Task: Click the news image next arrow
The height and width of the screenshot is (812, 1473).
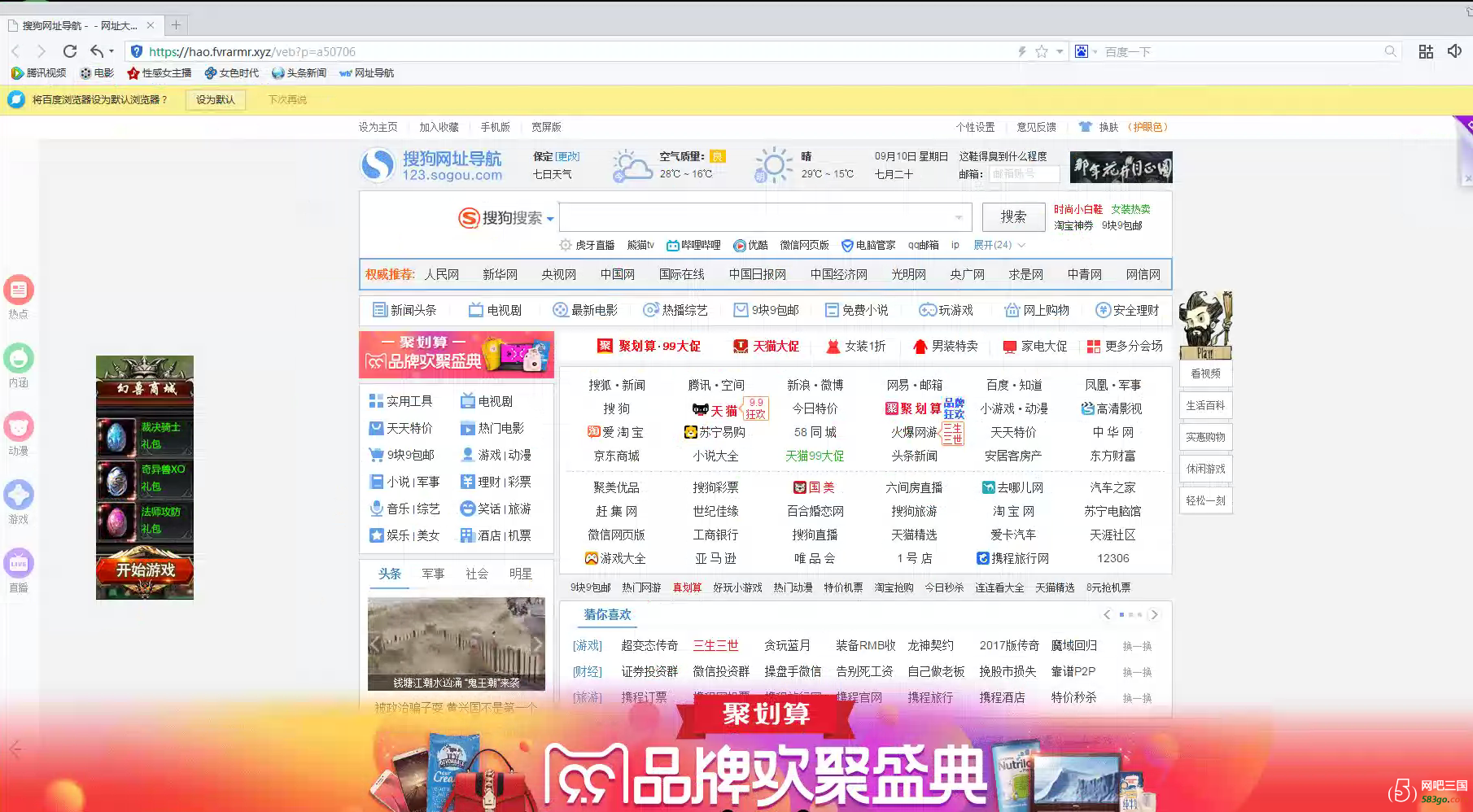Action: [x=536, y=644]
